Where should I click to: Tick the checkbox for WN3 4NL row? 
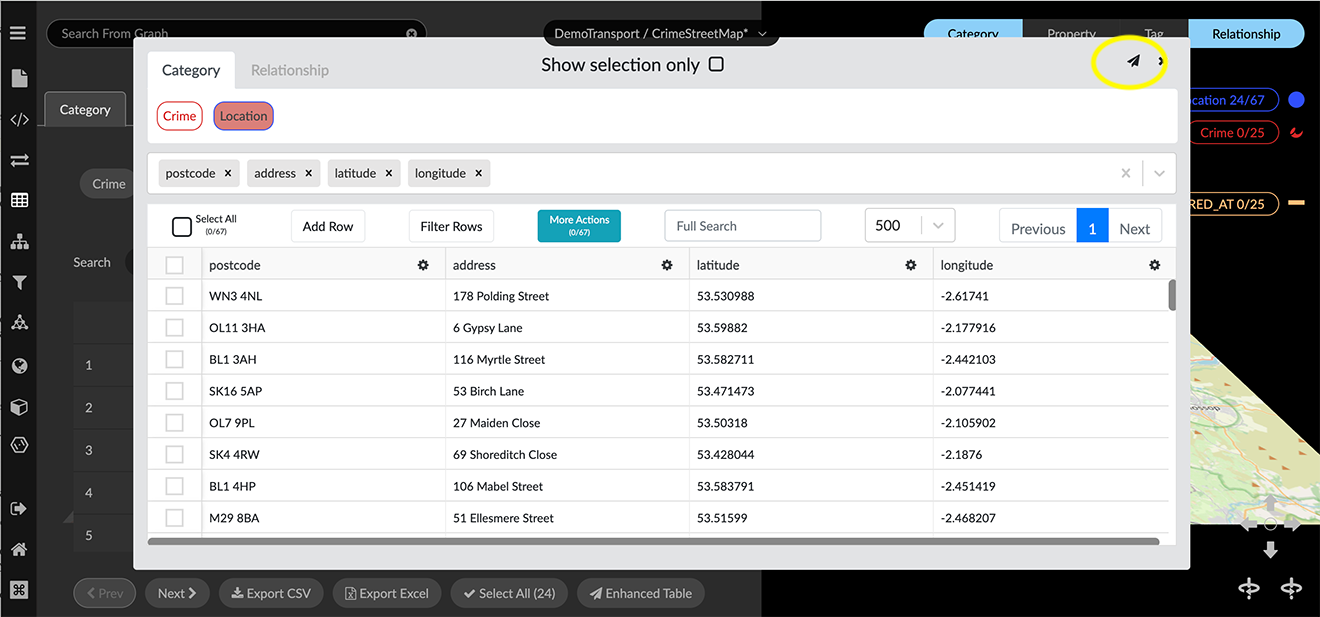(175, 296)
